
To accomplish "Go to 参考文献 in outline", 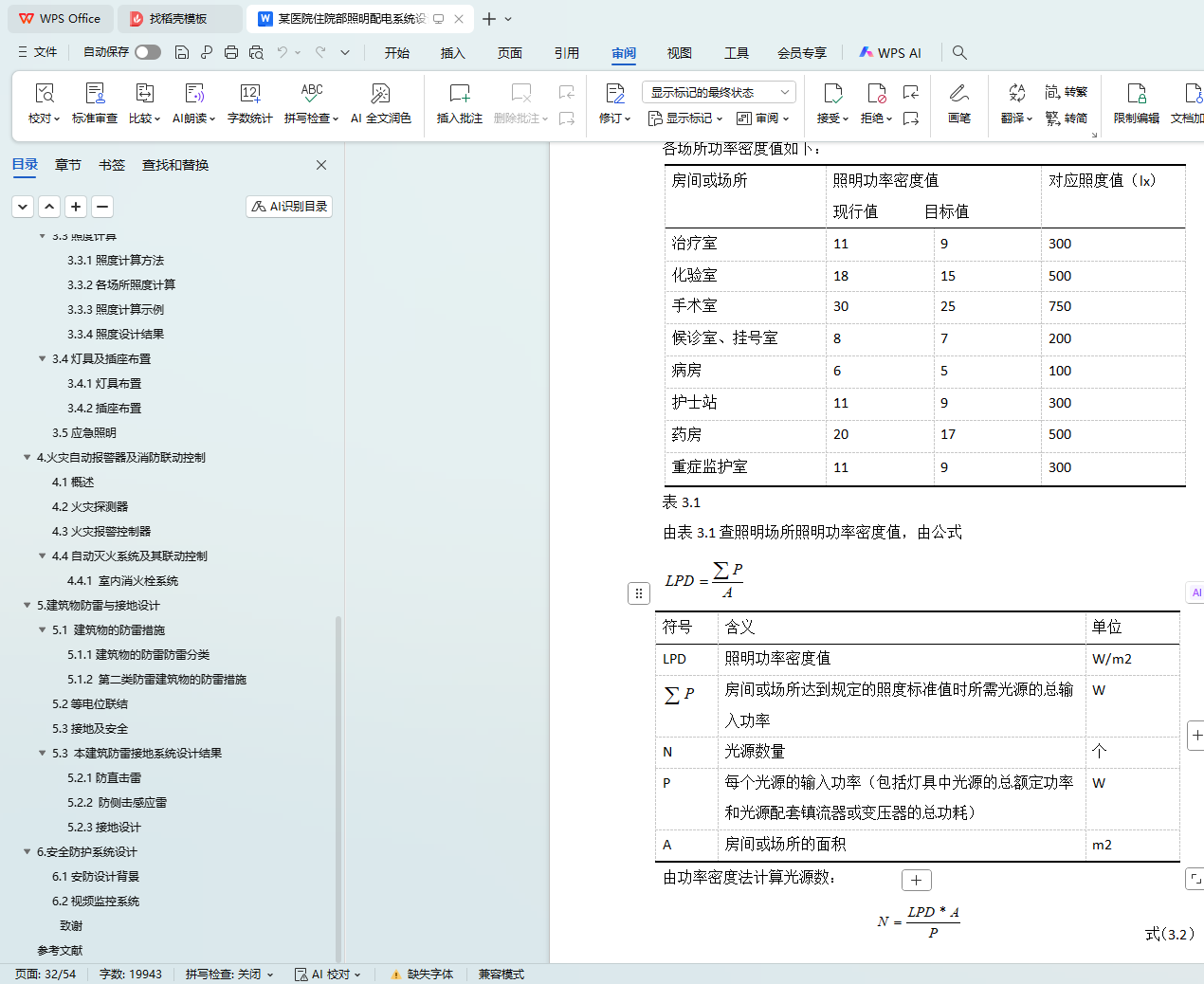I will coord(60,950).
